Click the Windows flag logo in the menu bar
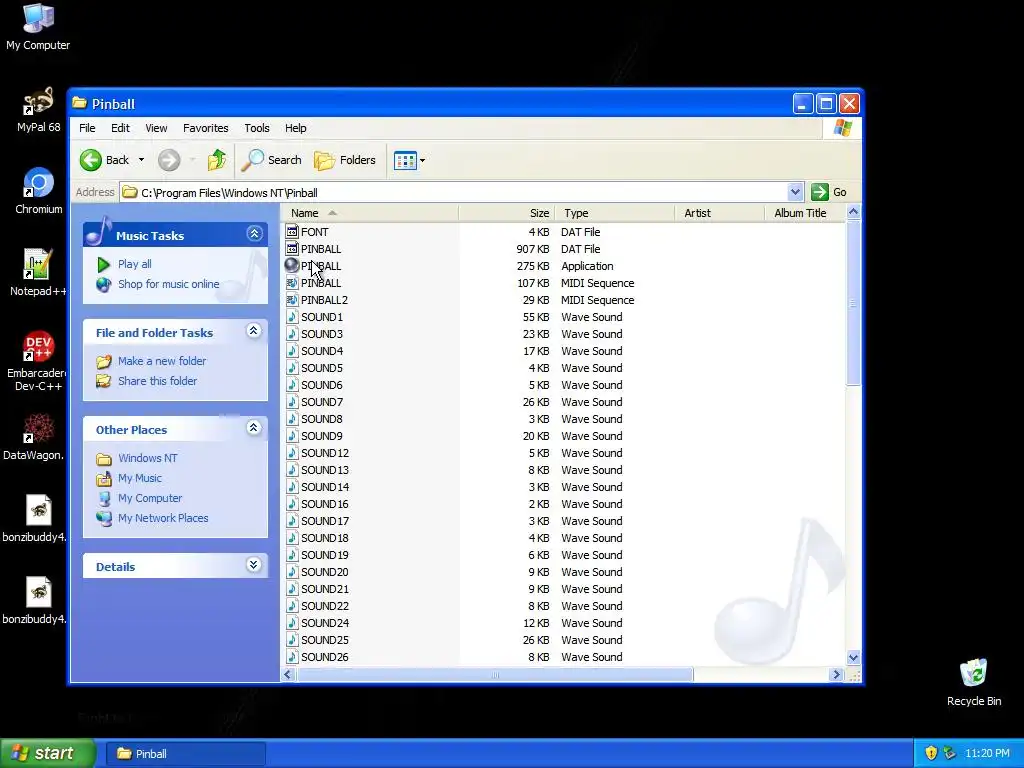This screenshot has width=1024, height=768. click(x=842, y=128)
